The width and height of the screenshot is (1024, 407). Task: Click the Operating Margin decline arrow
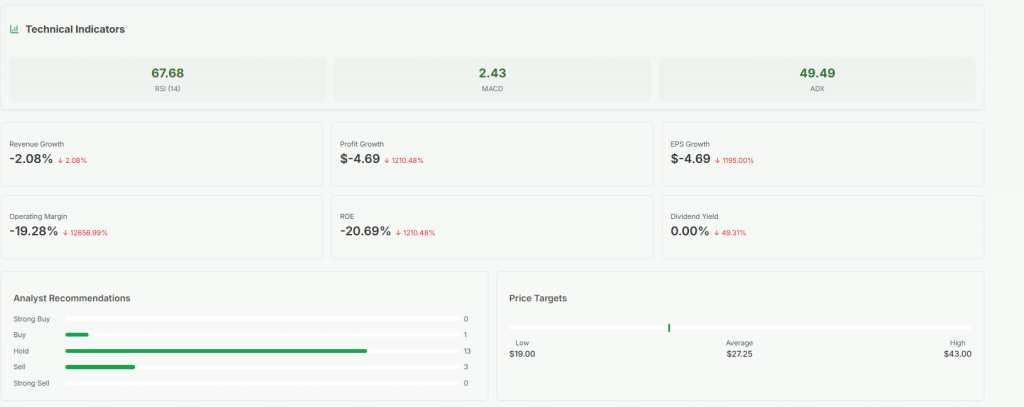point(65,233)
